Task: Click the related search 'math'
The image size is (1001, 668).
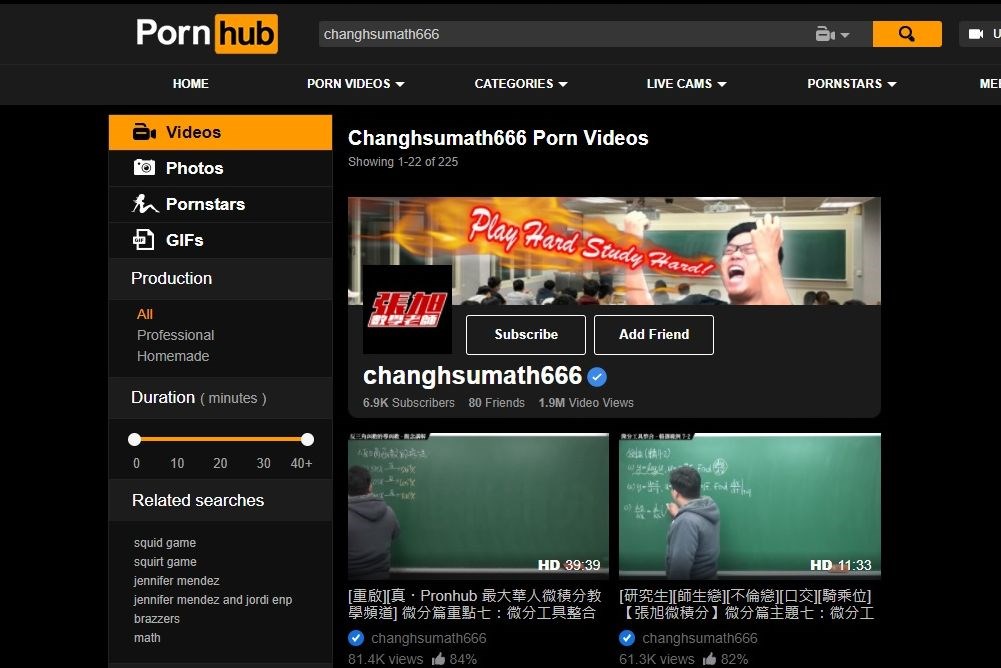Action: tap(147, 638)
